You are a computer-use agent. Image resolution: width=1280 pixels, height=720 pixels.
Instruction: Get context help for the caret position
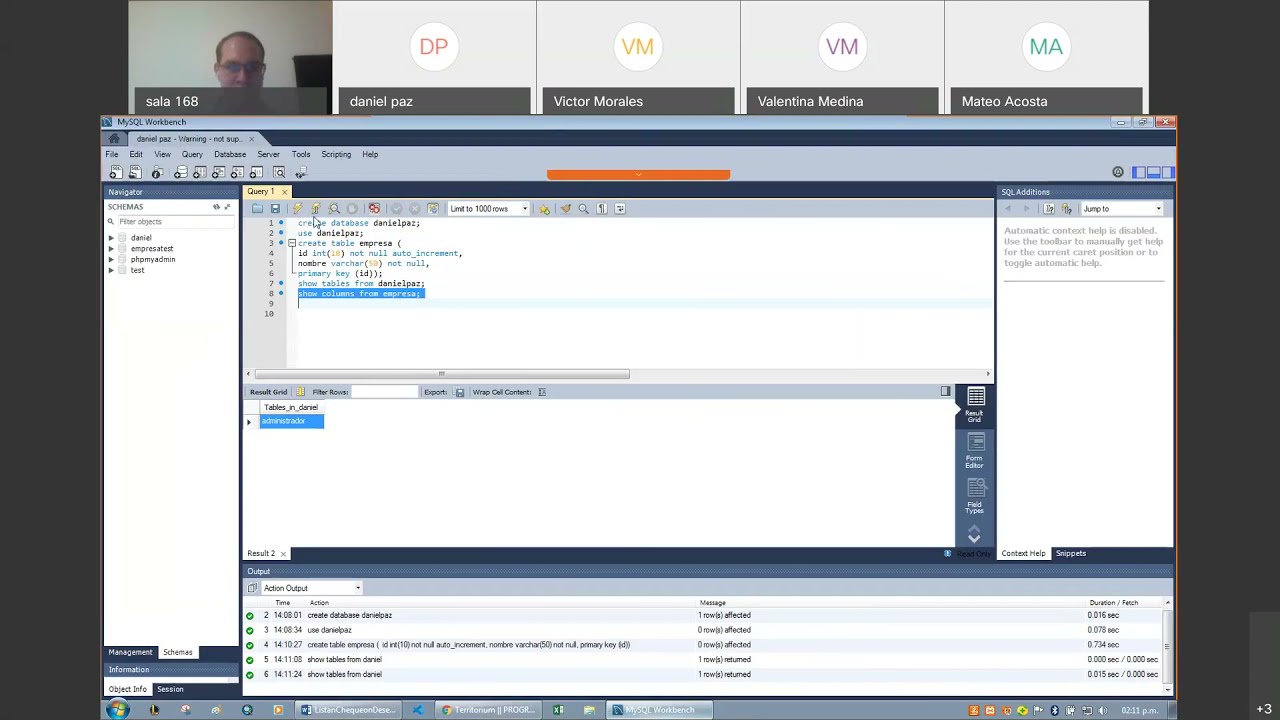click(1049, 209)
